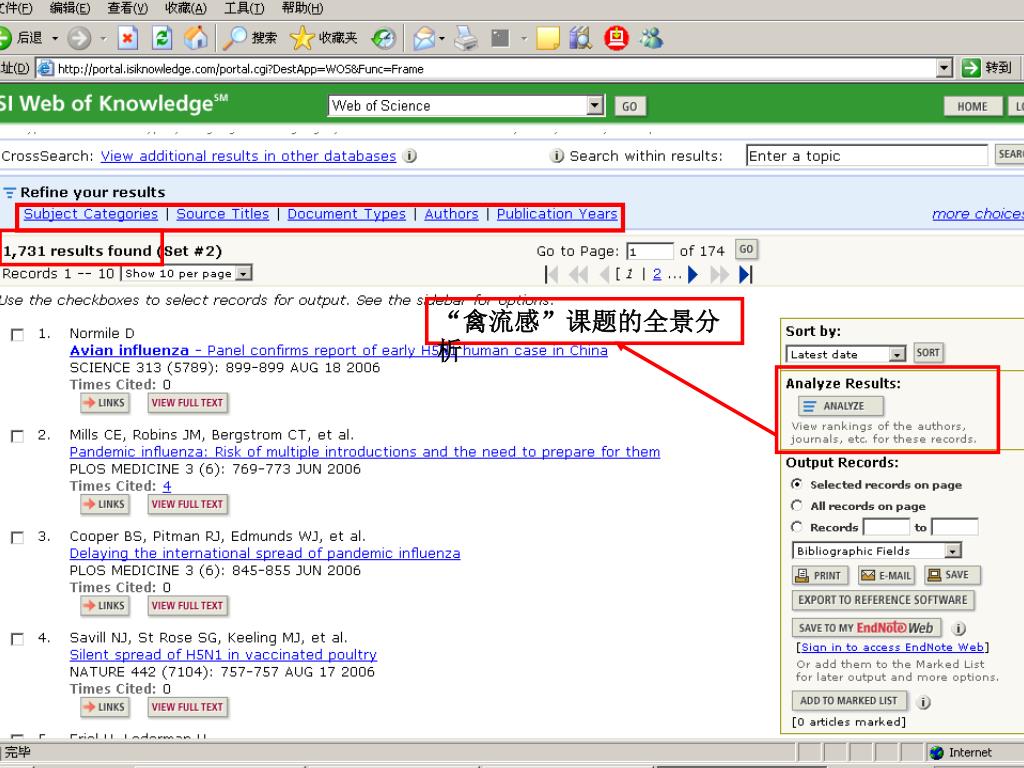The image size is (1024, 768).
Task: Check the box for record 3 Cooper BS
Action: [18, 537]
